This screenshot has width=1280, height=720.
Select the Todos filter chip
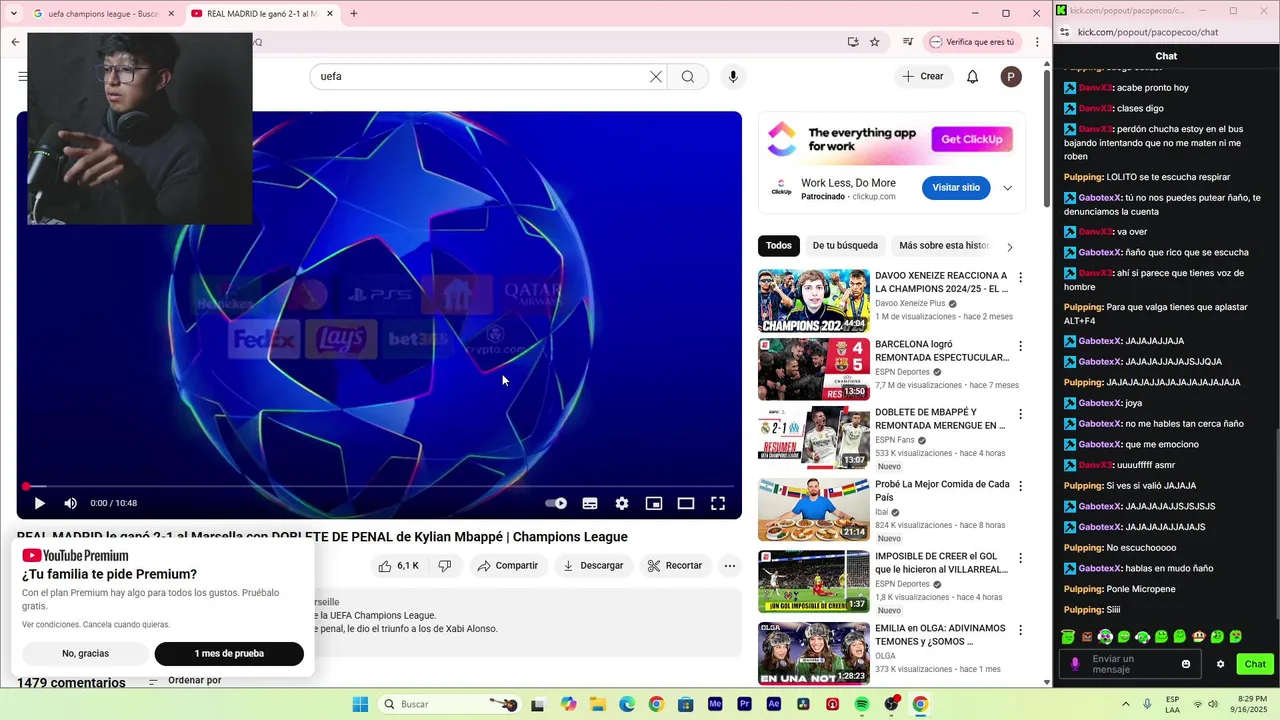click(x=779, y=246)
